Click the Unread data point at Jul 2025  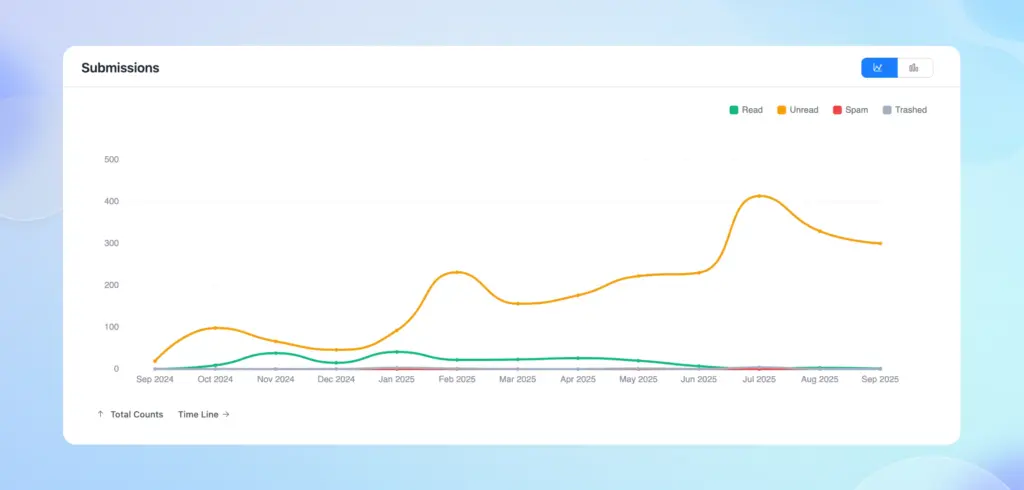(x=760, y=196)
